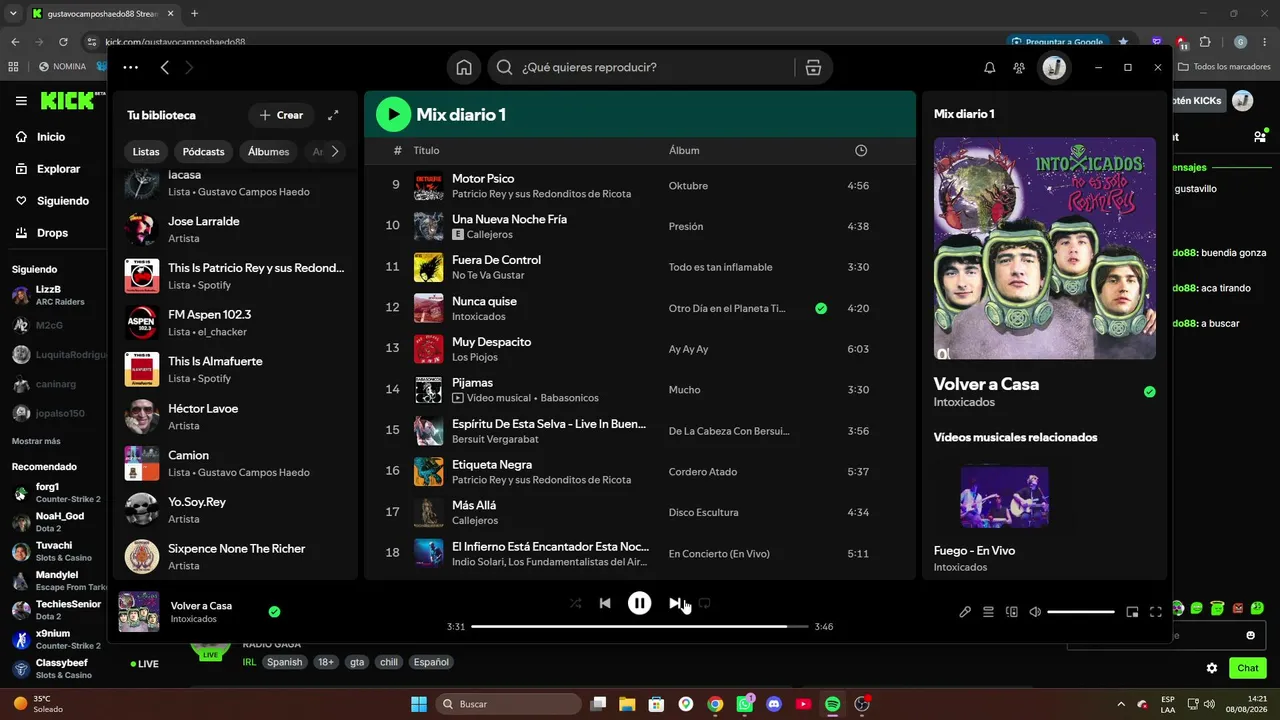Play Mix diario 1 with green play button
Screen dimensions: 1280x720
pyautogui.click(x=393, y=114)
